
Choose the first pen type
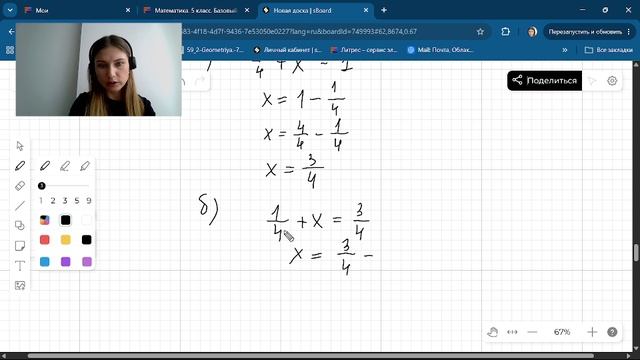[45, 166]
